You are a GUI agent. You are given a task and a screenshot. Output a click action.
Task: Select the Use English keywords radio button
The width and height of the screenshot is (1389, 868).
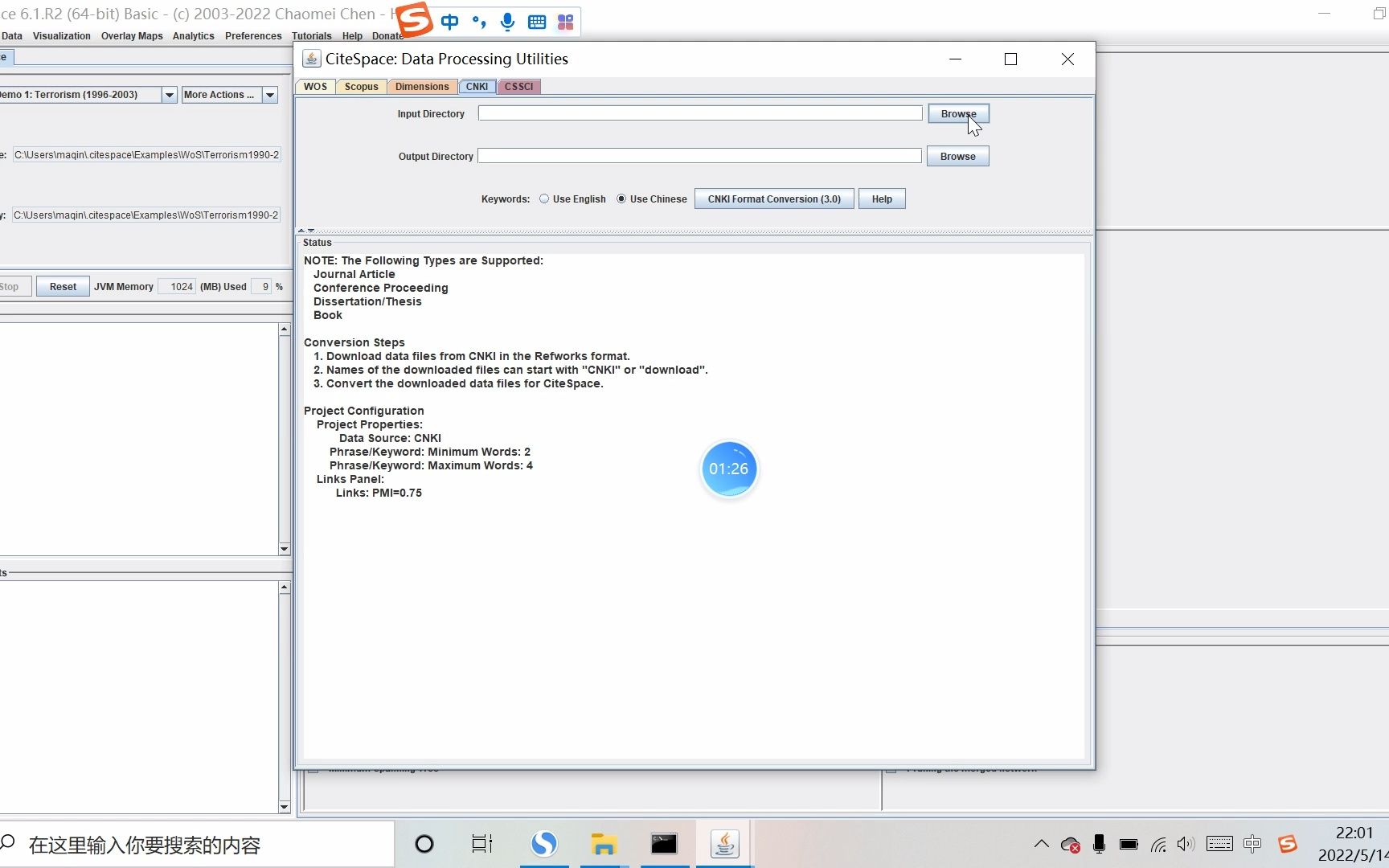coord(544,199)
